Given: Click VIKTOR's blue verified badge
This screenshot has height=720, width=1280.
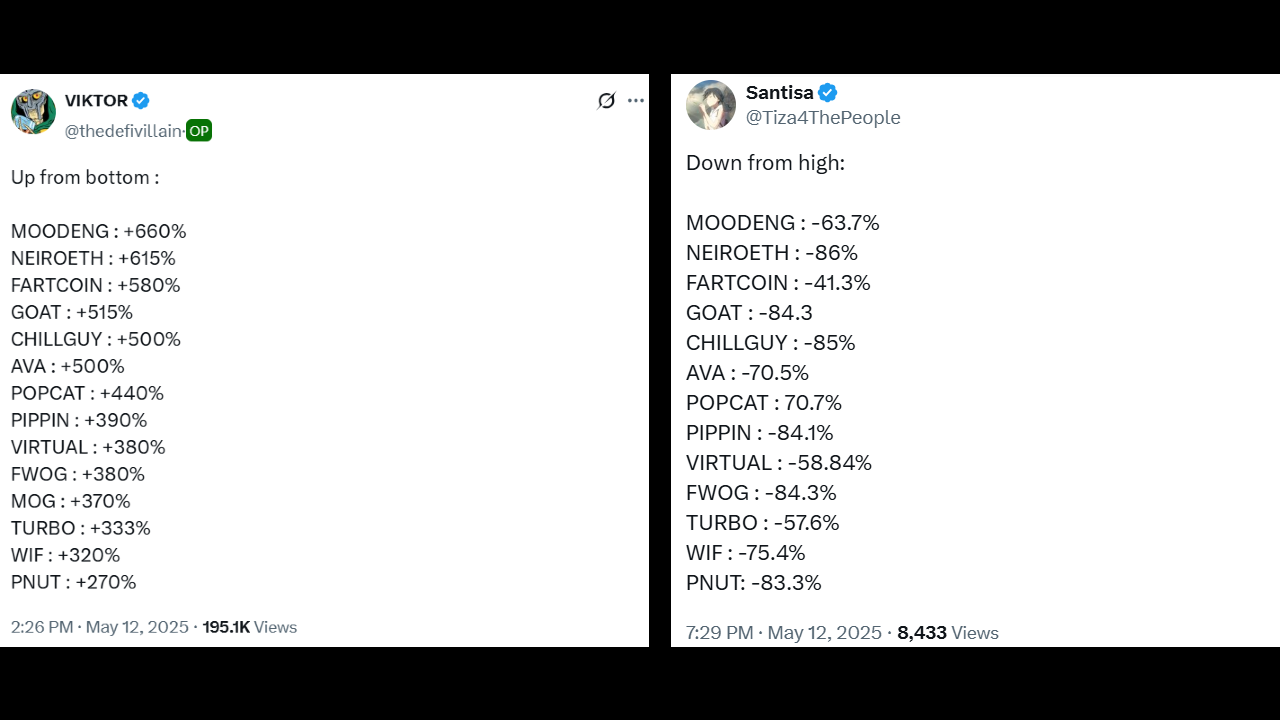Looking at the screenshot, I should click(141, 100).
